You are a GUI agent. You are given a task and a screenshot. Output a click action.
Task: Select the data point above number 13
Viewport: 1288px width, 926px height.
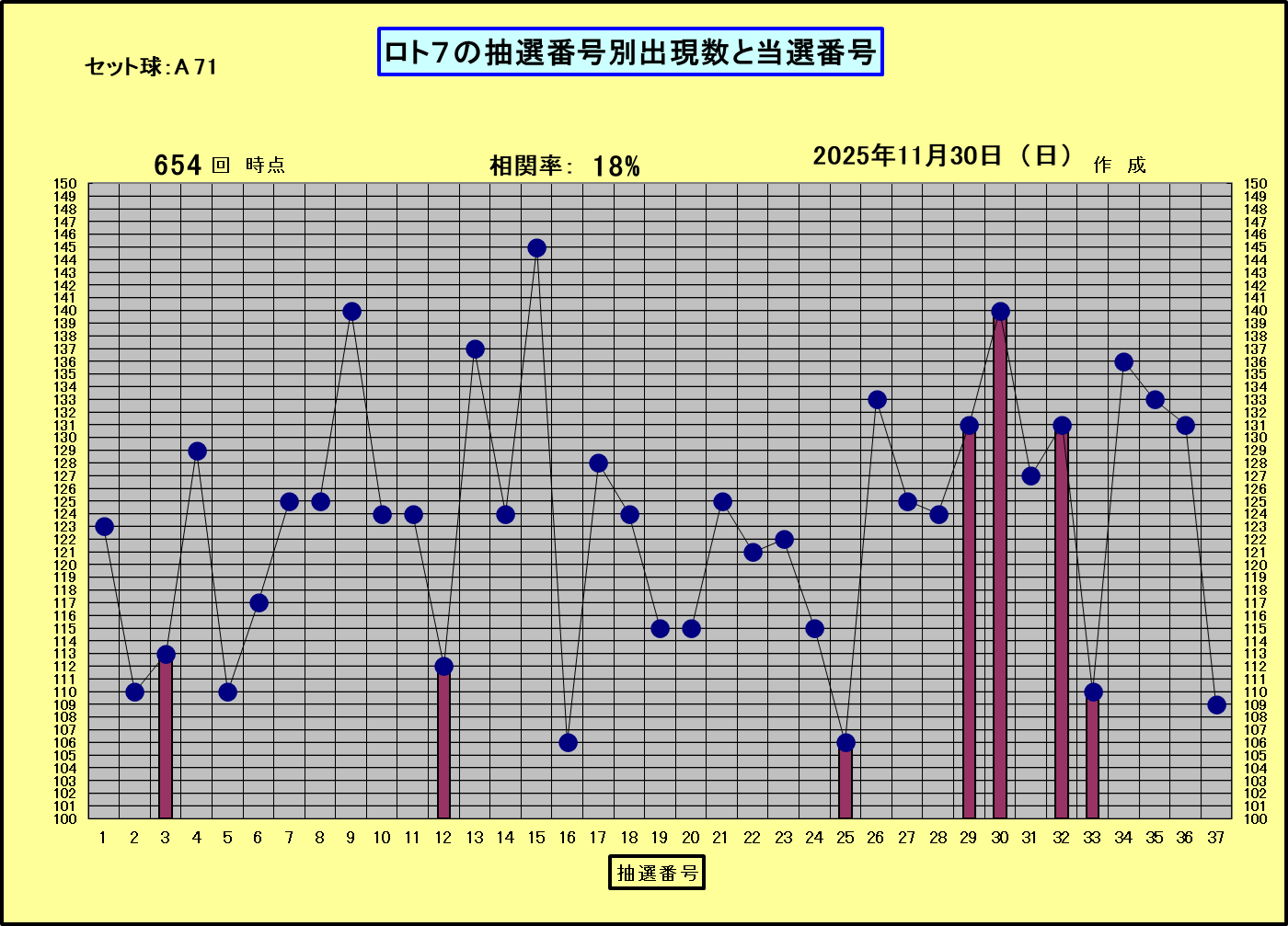click(475, 349)
